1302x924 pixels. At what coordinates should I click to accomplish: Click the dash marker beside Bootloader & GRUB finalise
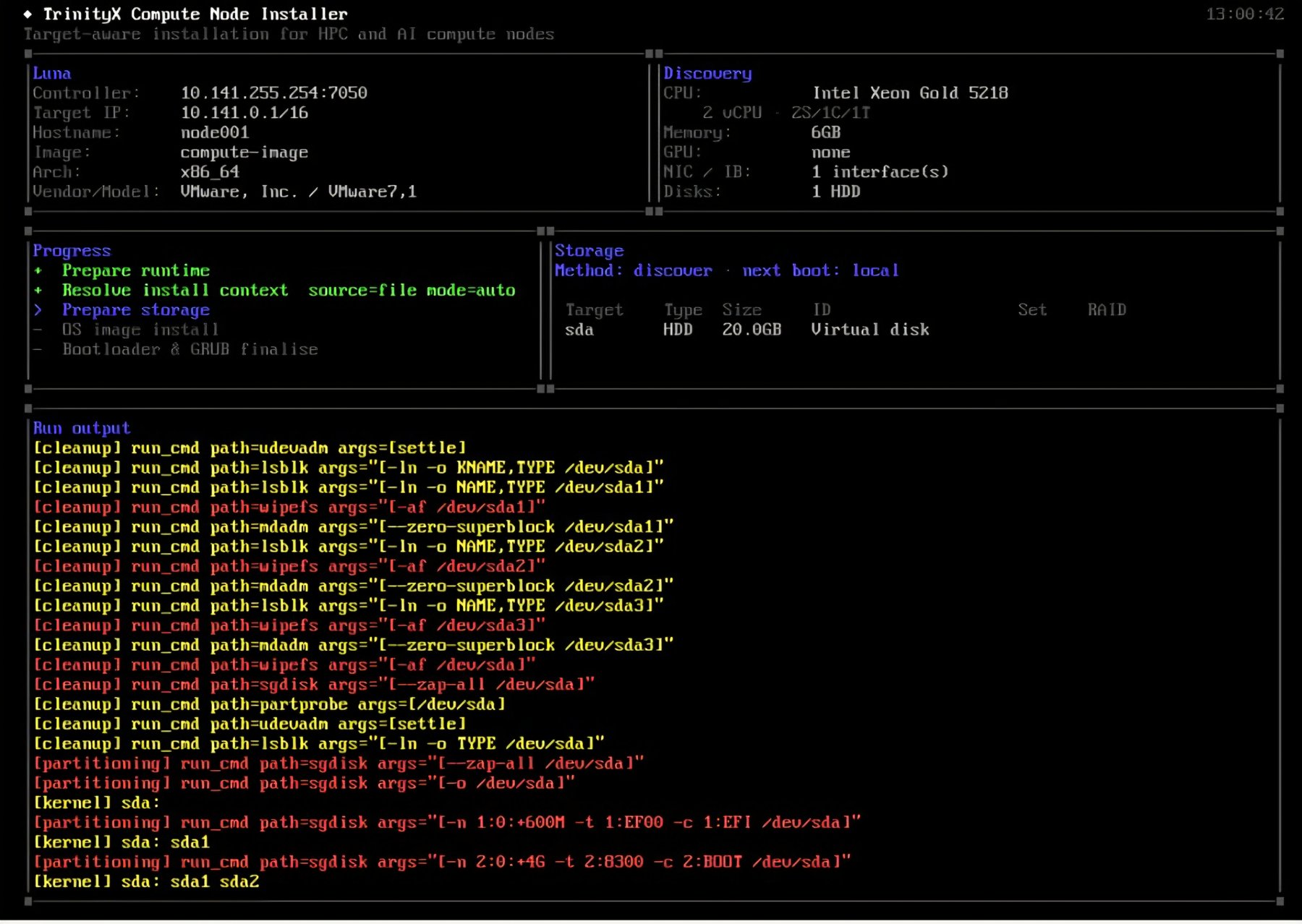pyautogui.click(x=38, y=349)
